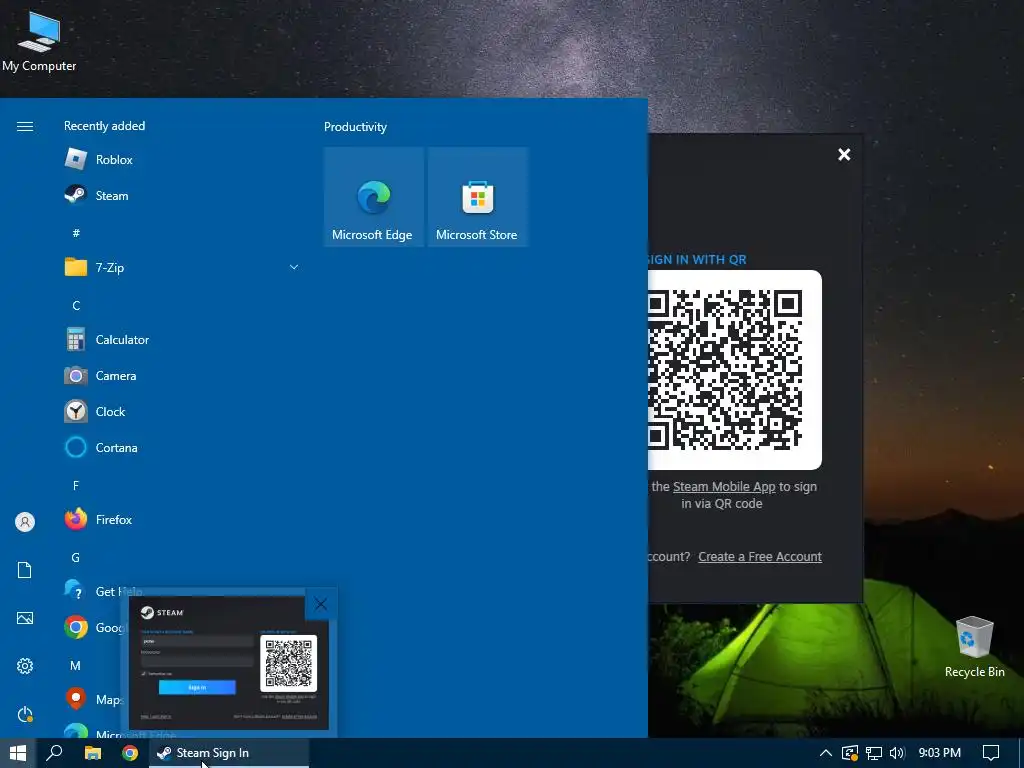Select the My Computer desktop icon

point(39,41)
